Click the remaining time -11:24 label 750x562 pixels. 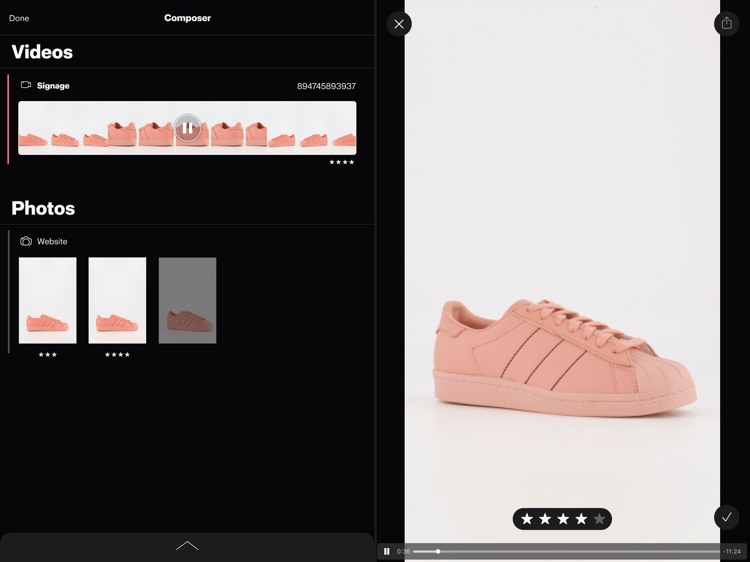732,551
